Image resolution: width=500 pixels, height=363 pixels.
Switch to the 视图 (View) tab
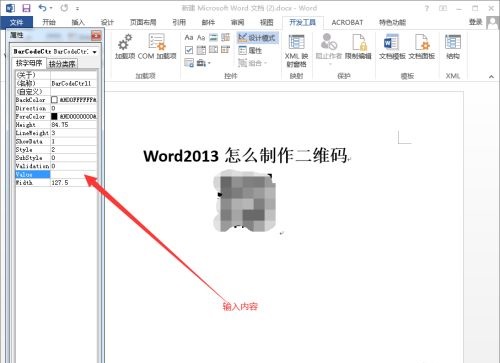(x=266, y=22)
